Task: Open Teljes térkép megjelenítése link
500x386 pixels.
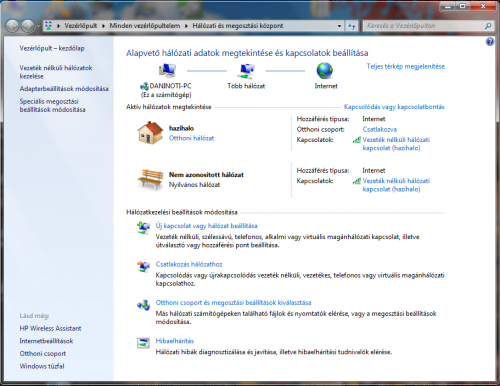Action: coord(406,66)
